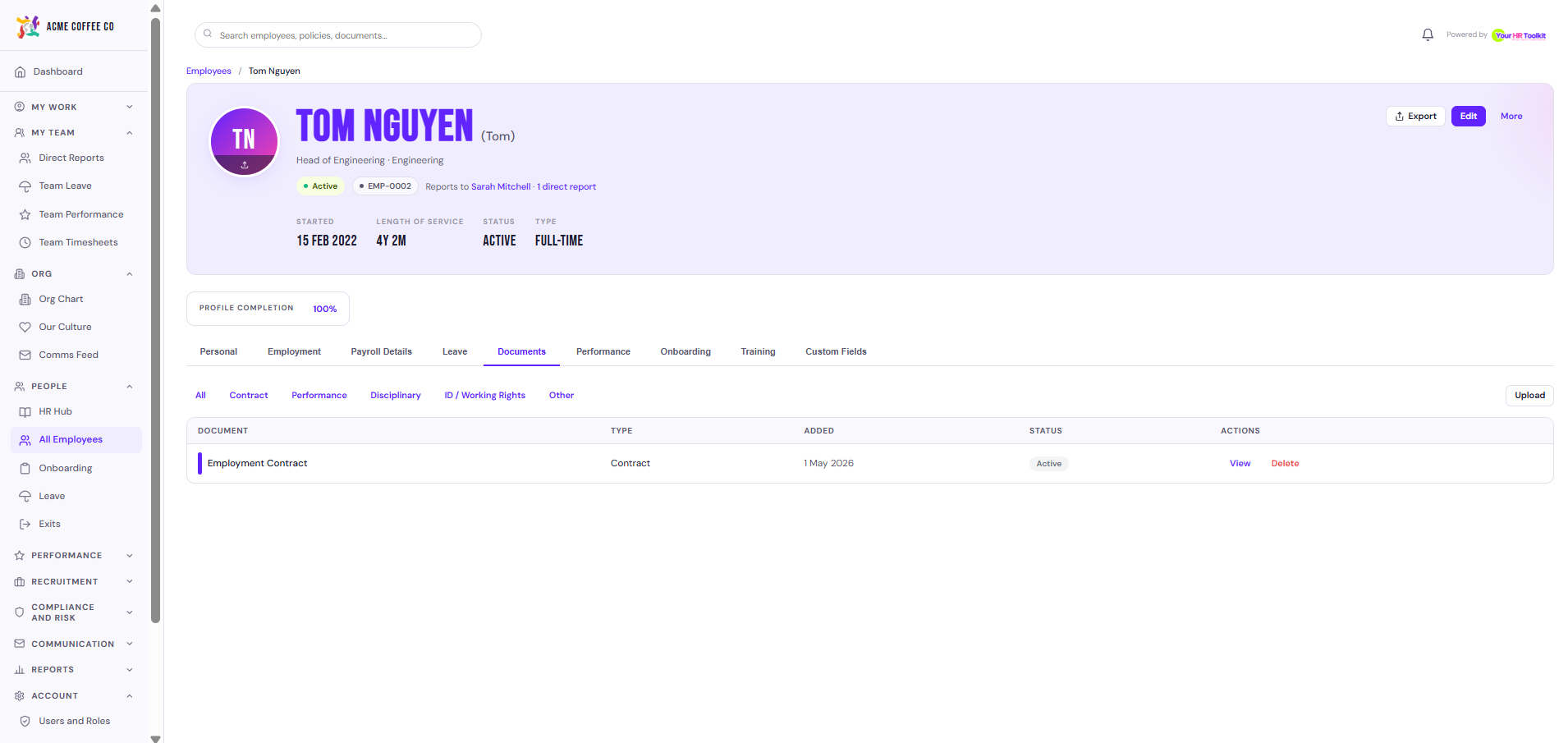Screen dimensions: 1568x743
Task: Click the Team Performance star icon
Action: pyautogui.click(x=25, y=215)
